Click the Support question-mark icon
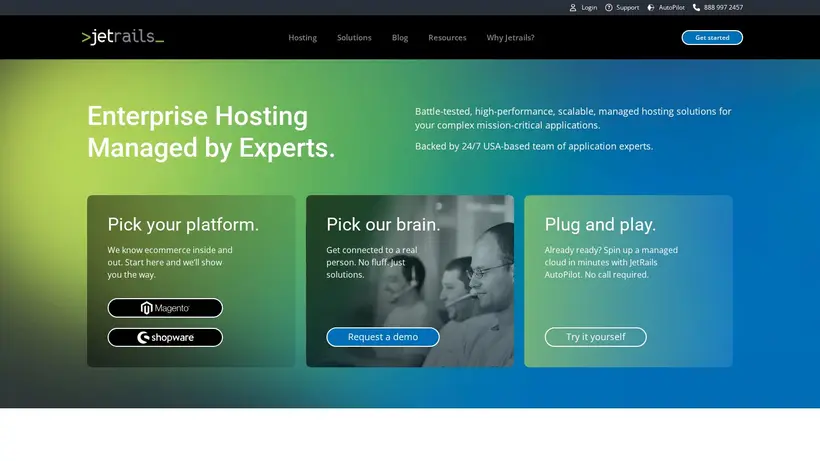This screenshot has width=820, height=461. point(609,7)
